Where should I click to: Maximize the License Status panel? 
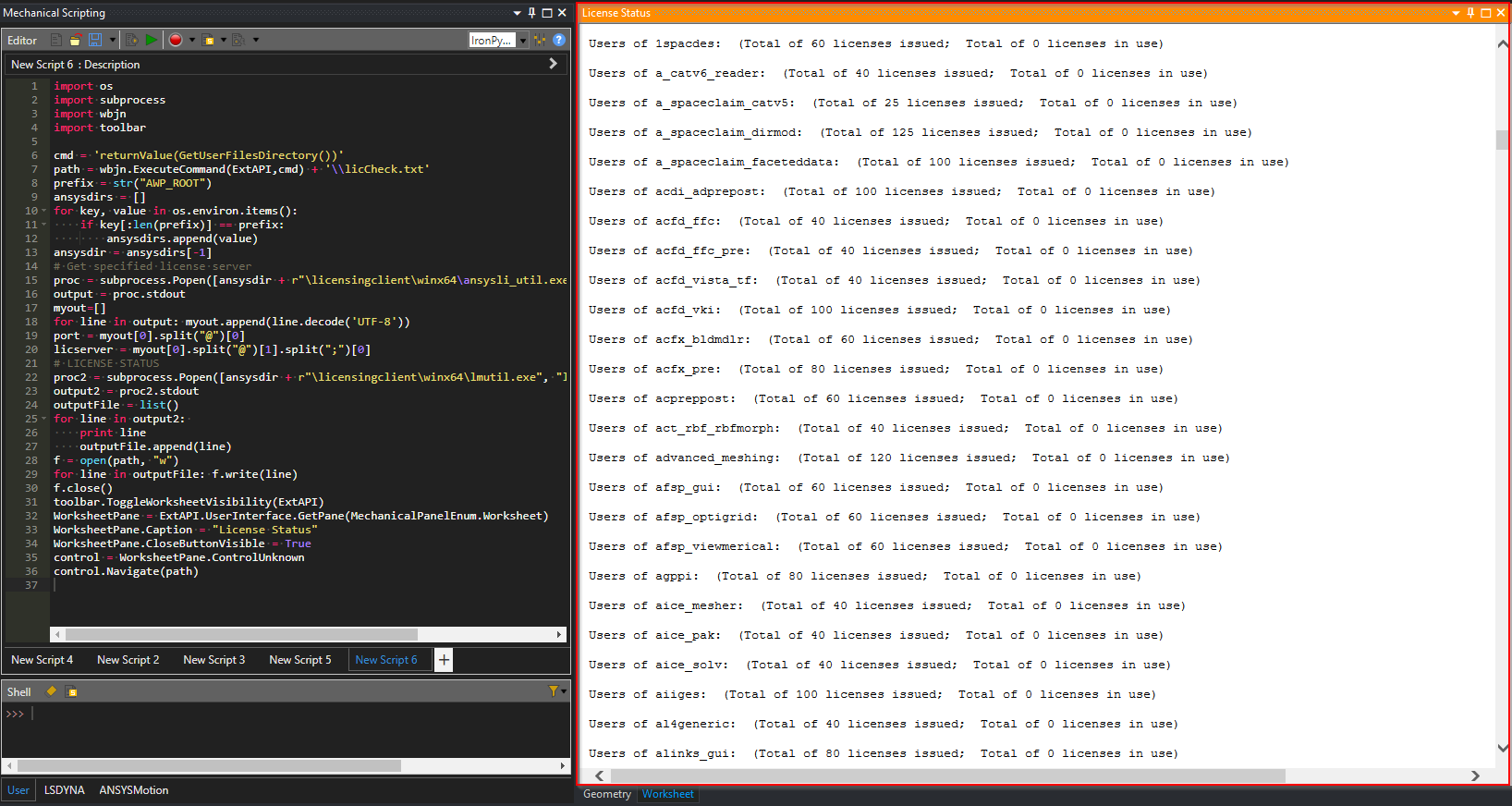coord(1486,13)
